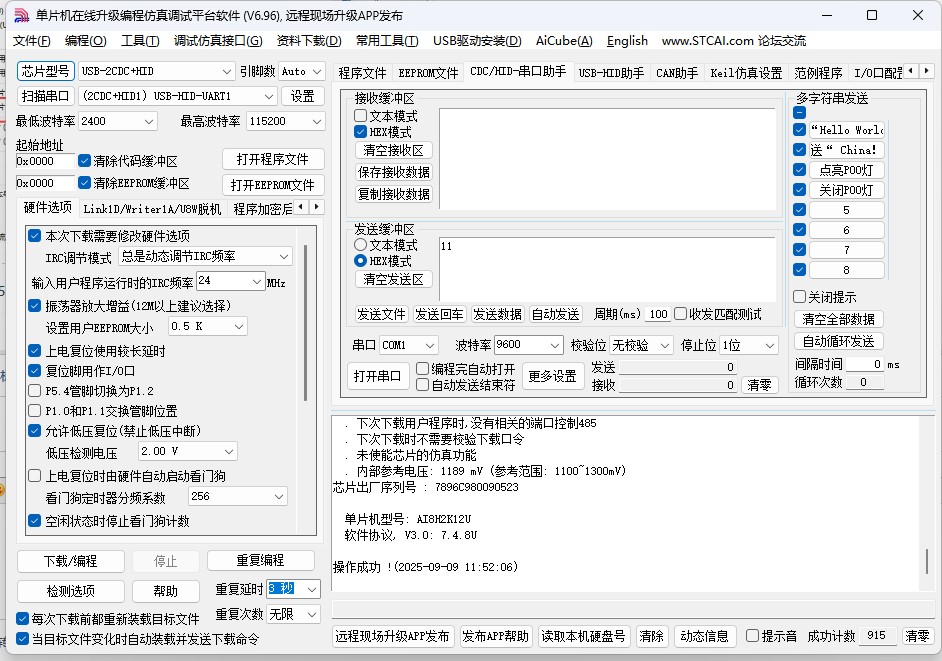Click the blue minus icon under 多字符串发送

point(799,113)
